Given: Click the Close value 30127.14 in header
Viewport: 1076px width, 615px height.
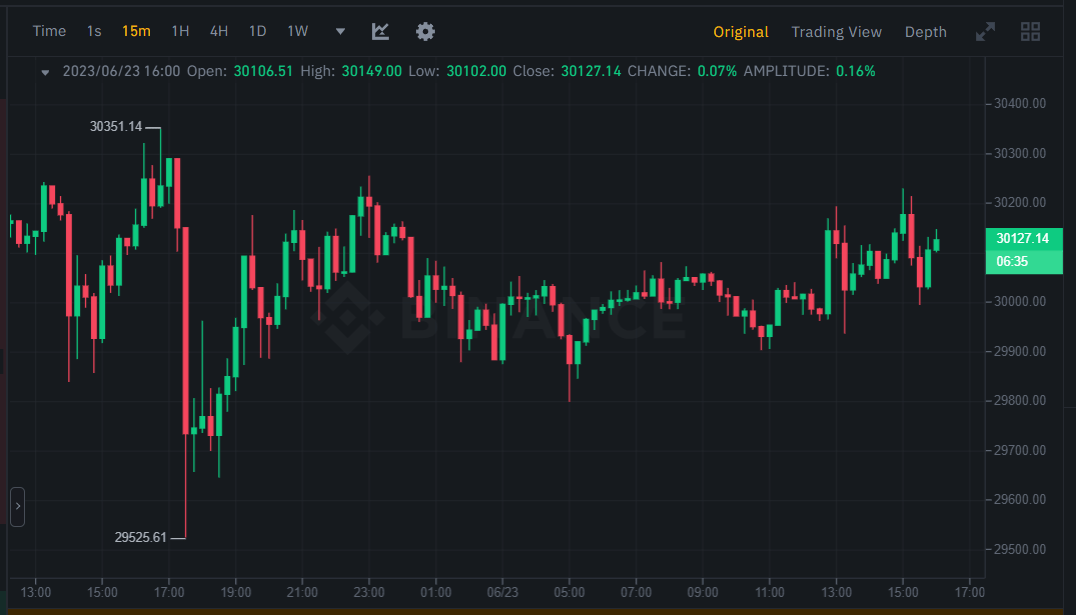Looking at the screenshot, I should (591, 71).
